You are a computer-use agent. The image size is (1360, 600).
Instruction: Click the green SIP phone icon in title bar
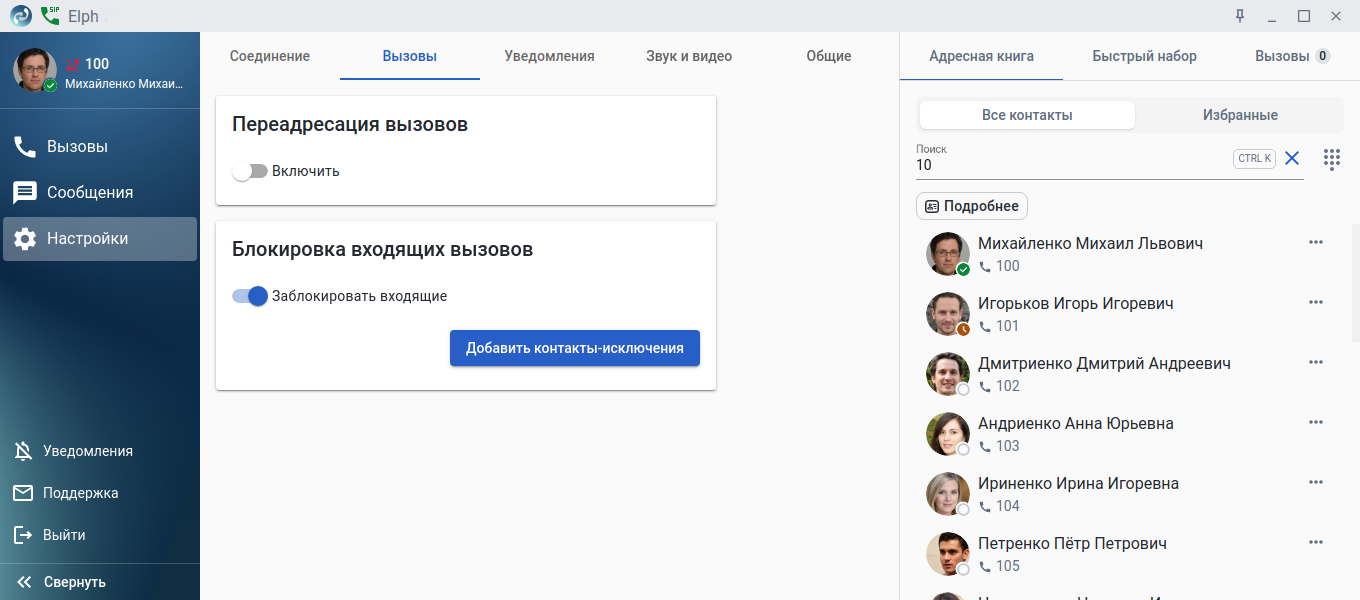pyautogui.click(x=50, y=15)
